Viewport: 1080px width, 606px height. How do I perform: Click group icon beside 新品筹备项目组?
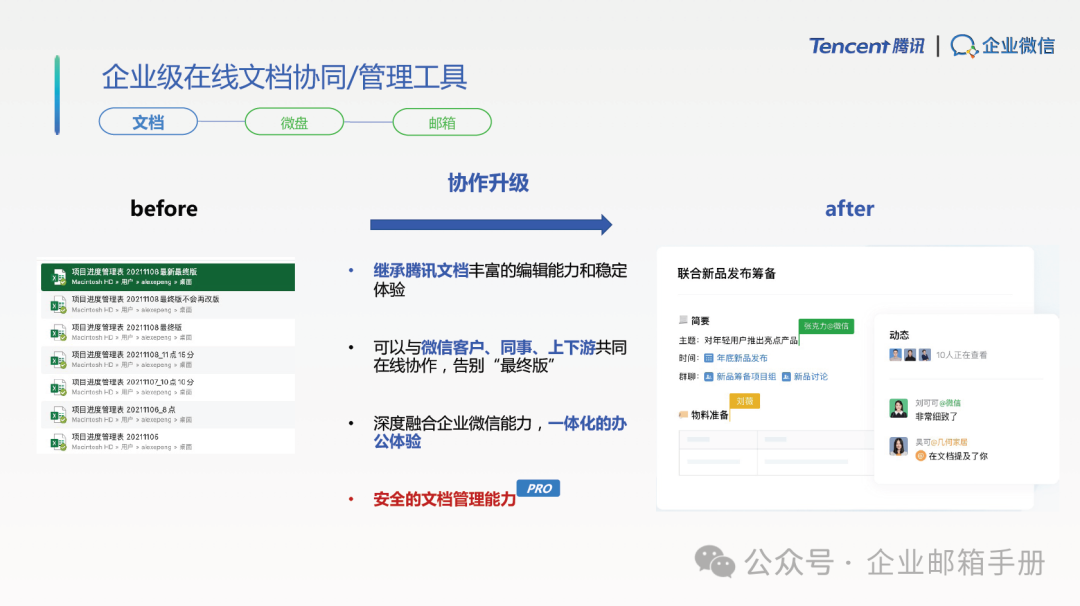708,377
